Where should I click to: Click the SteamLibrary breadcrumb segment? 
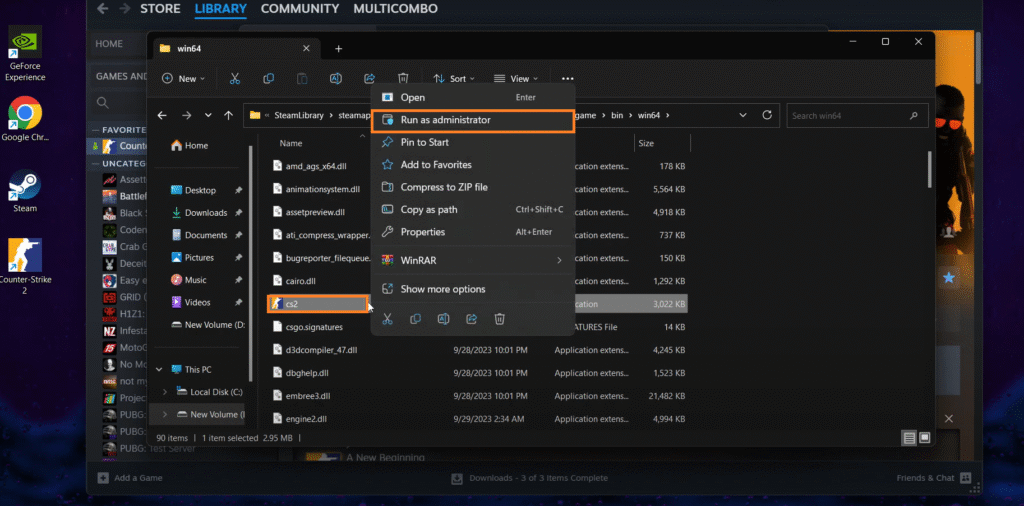pyautogui.click(x=299, y=116)
